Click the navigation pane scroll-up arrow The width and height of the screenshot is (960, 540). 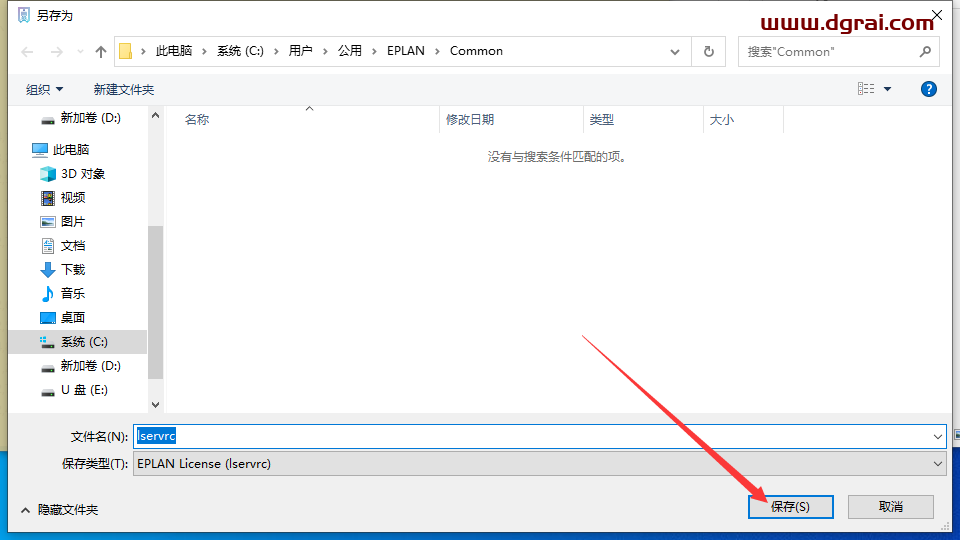(156, 116)
